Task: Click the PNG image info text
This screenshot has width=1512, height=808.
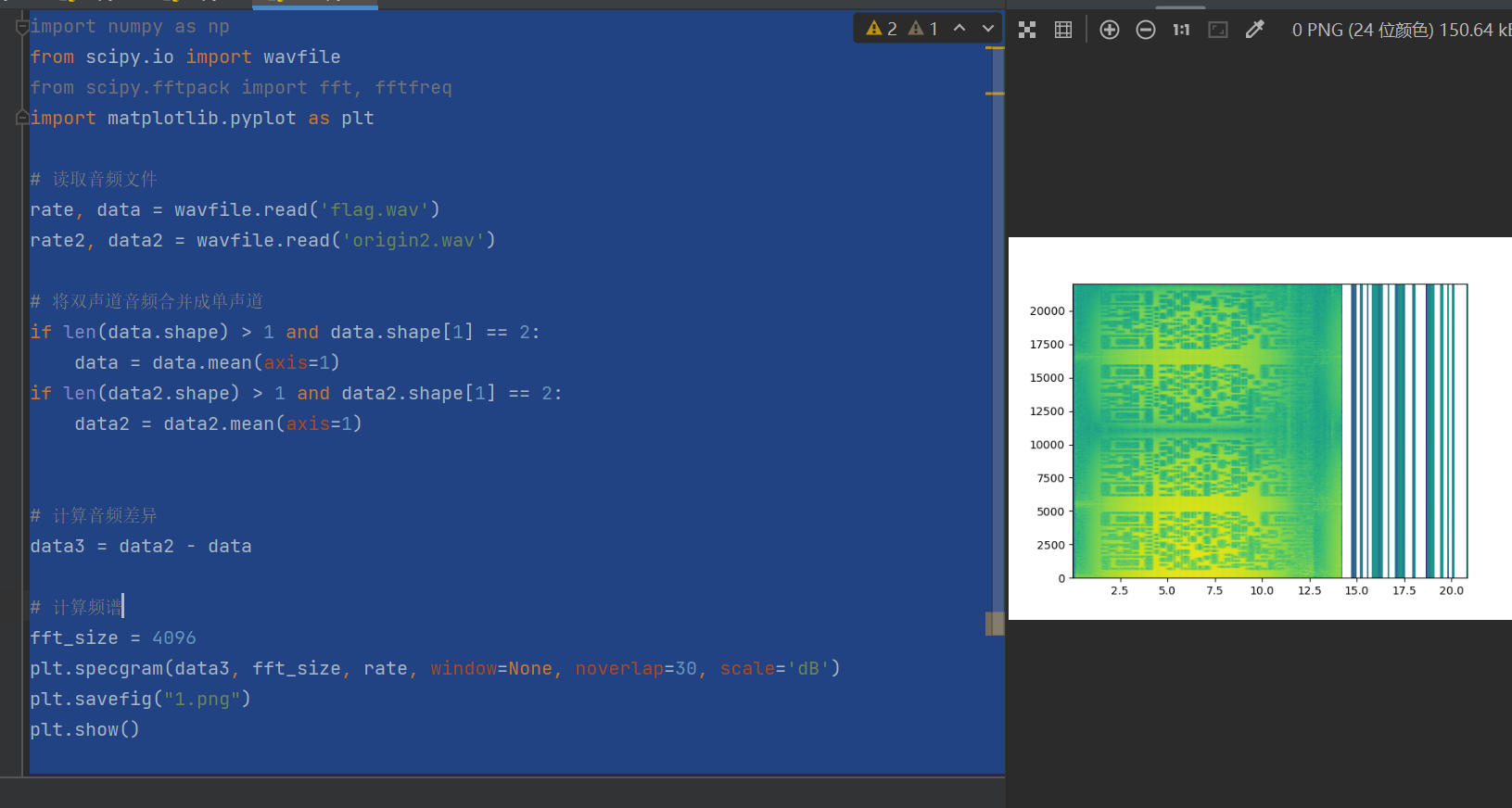Action: pyautogui.click(x=1402, y=30)
